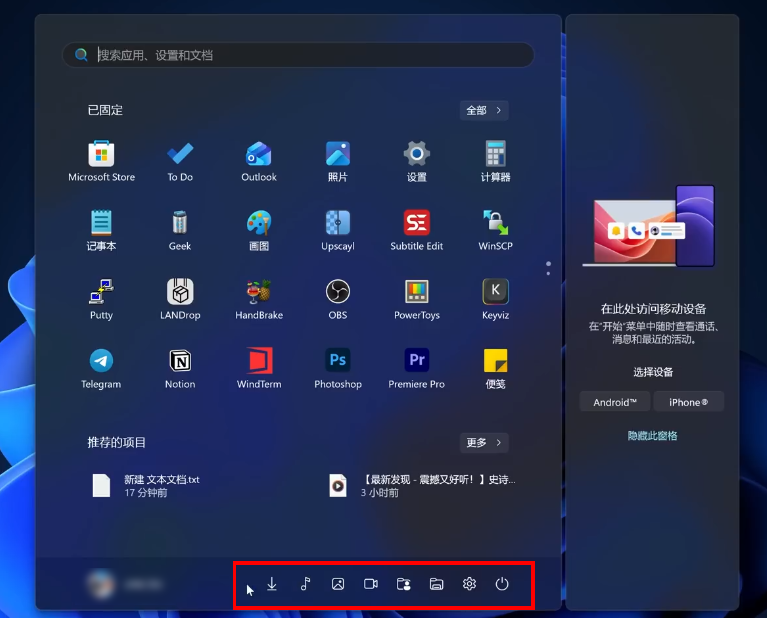Open the Music folder shortcut icon
This screenshot has height=618, width=767.
[305, 584]
